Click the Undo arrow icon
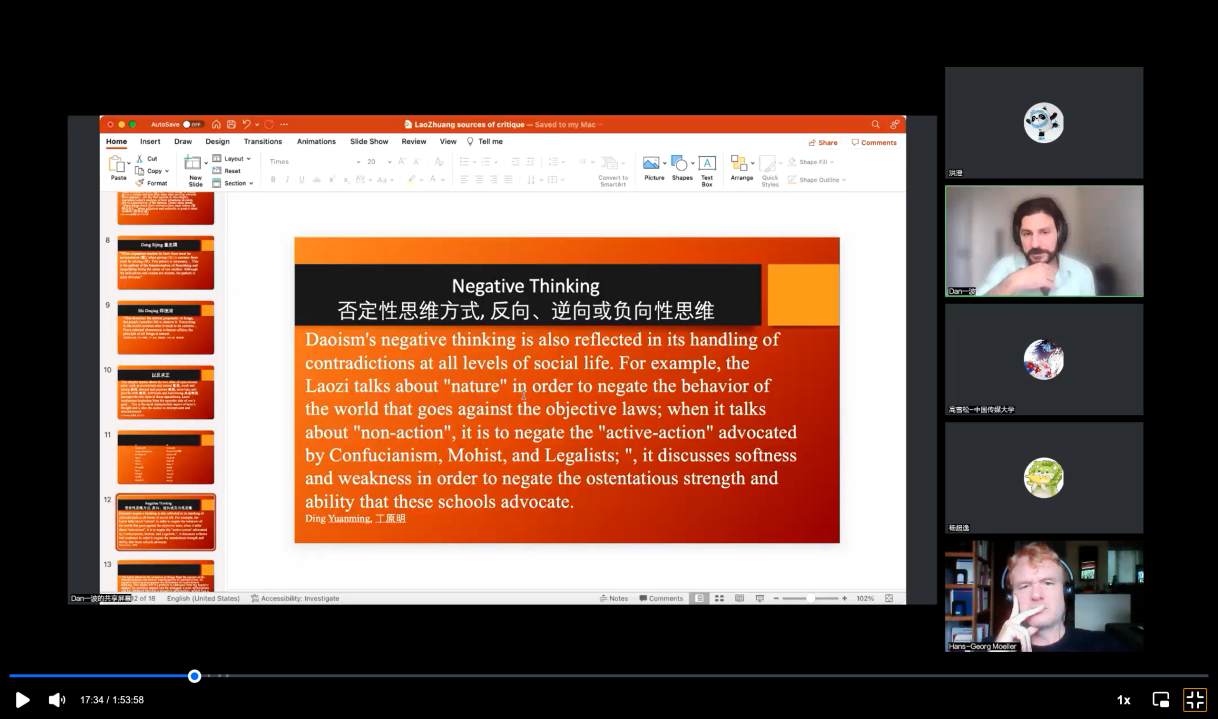 click(246, 124)
